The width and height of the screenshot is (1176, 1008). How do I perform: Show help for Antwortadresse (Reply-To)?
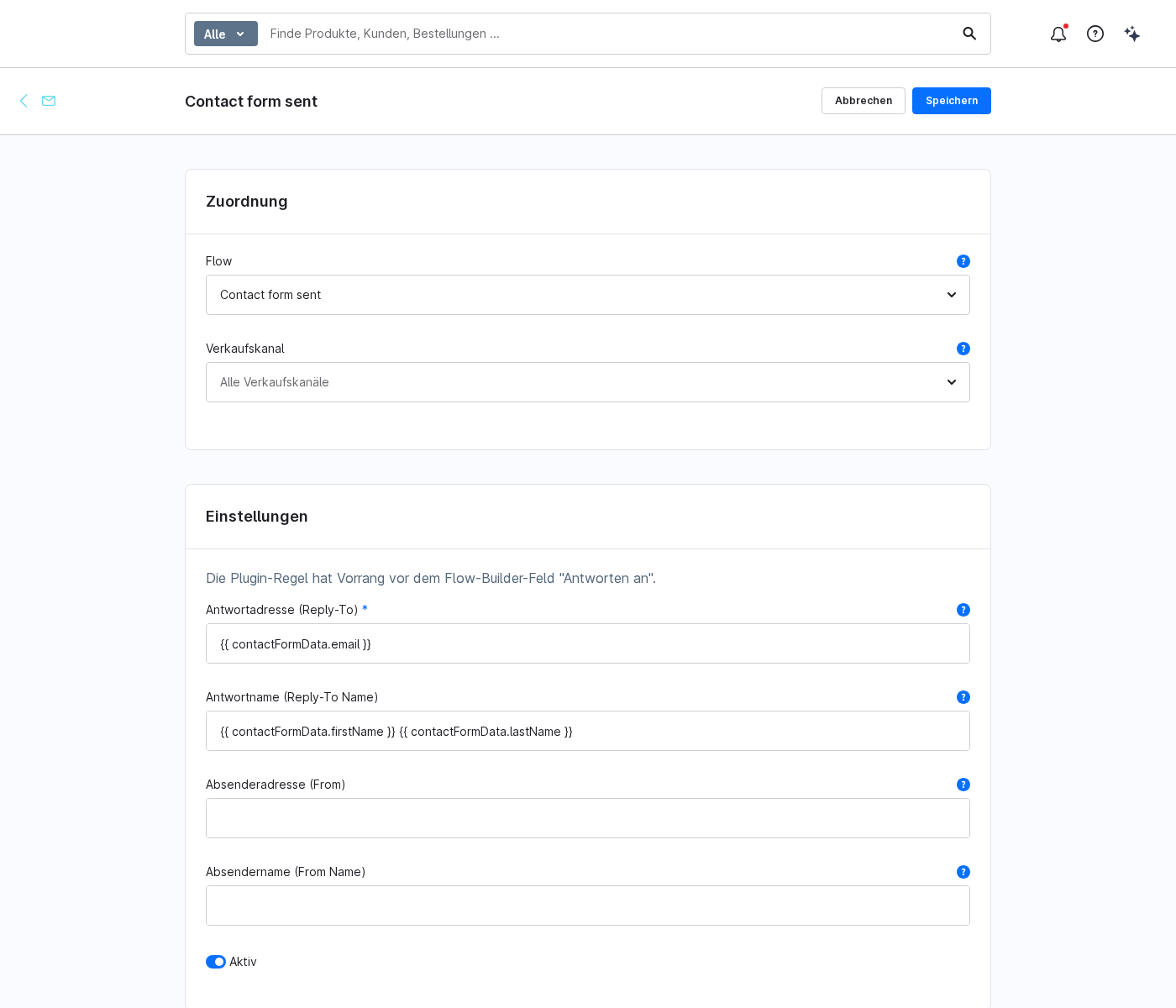coord(963,610)
